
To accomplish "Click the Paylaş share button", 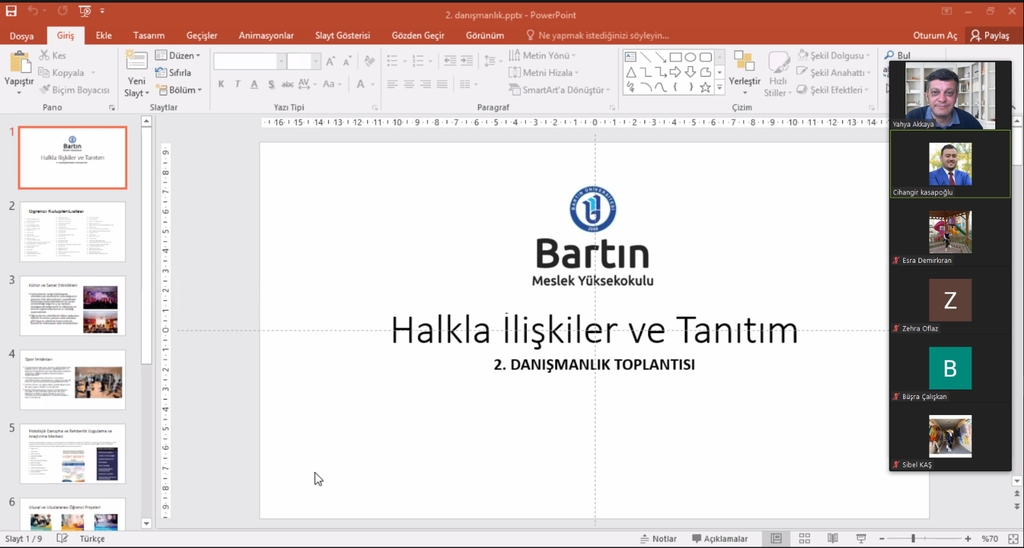I will [x=990, y=35].
